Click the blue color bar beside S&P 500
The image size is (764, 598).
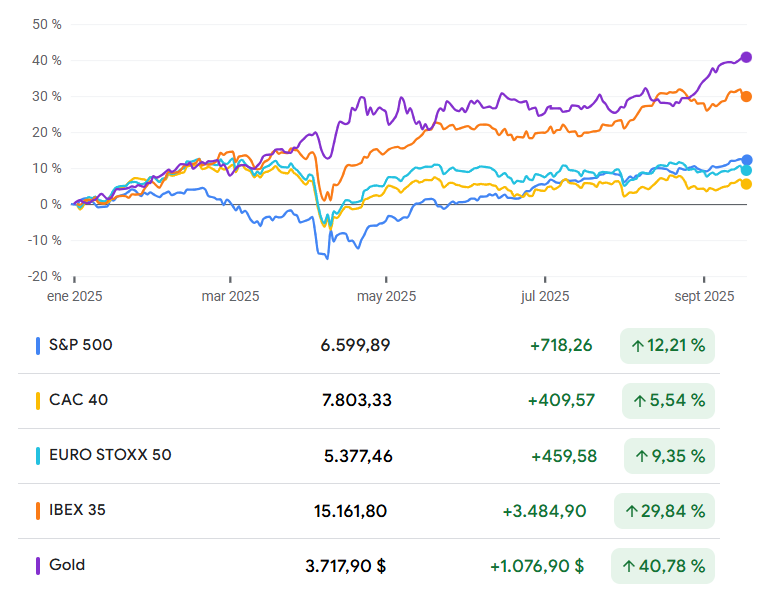(38, 346)
